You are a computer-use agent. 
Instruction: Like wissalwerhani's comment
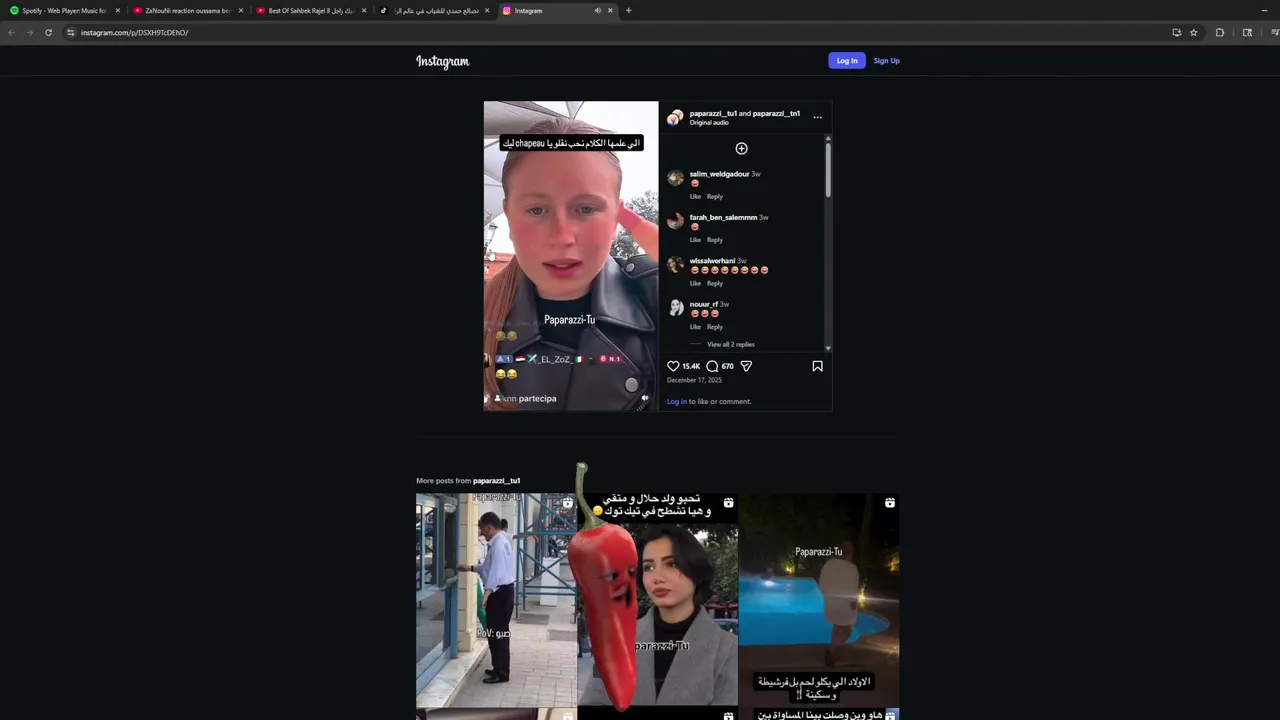[x=695, y=283]
